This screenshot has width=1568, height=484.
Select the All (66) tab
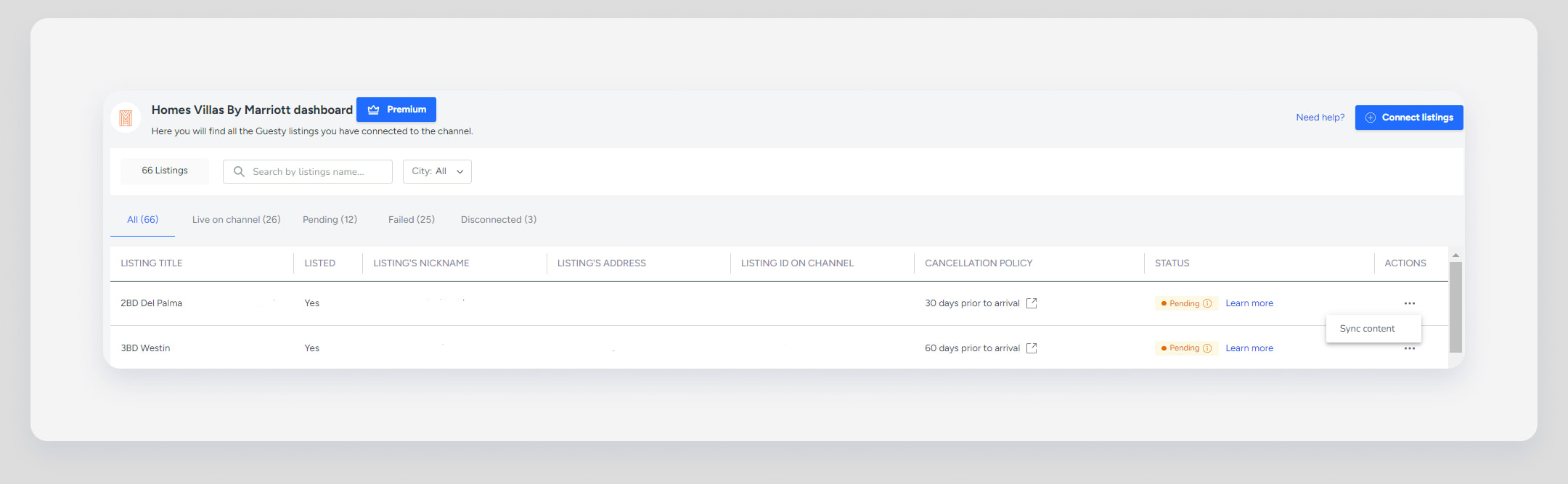pos(142,220)
